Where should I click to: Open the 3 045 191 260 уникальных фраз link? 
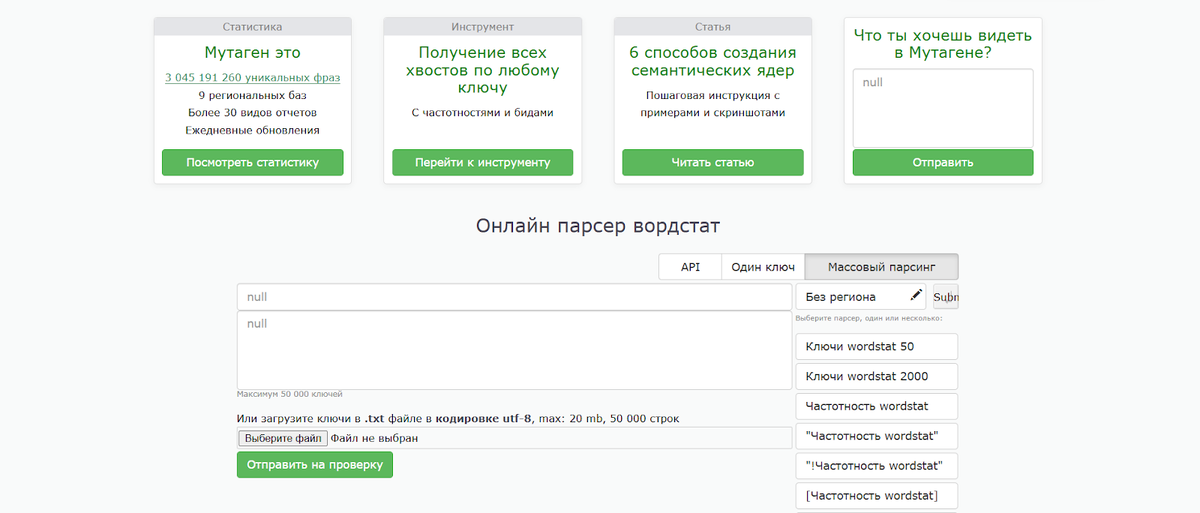[x=253, y=77]
